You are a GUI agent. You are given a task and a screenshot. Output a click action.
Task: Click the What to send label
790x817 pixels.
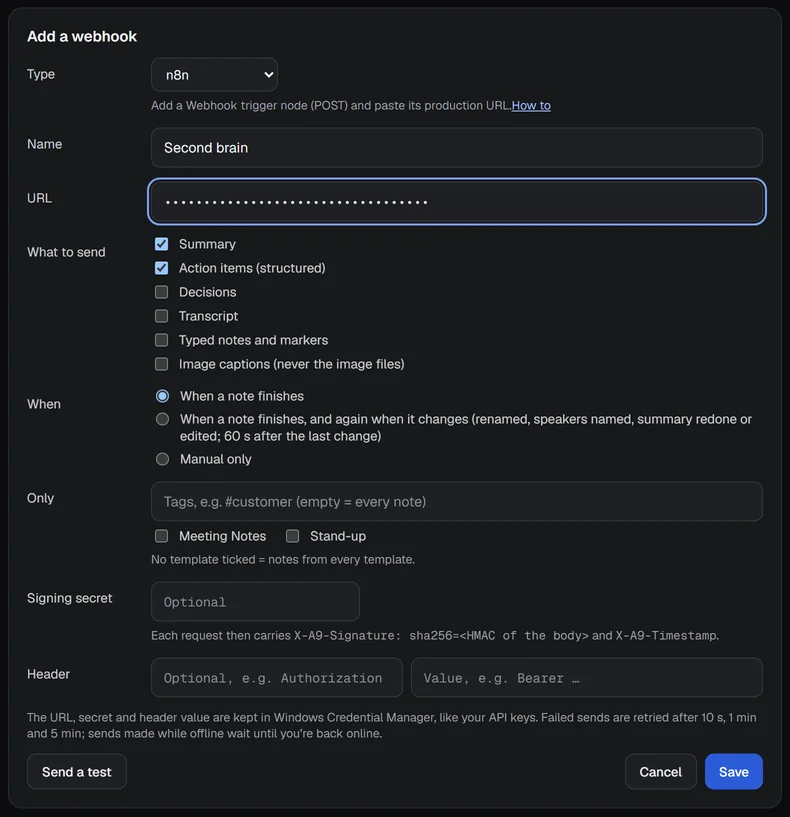click(x=66, y=252)
